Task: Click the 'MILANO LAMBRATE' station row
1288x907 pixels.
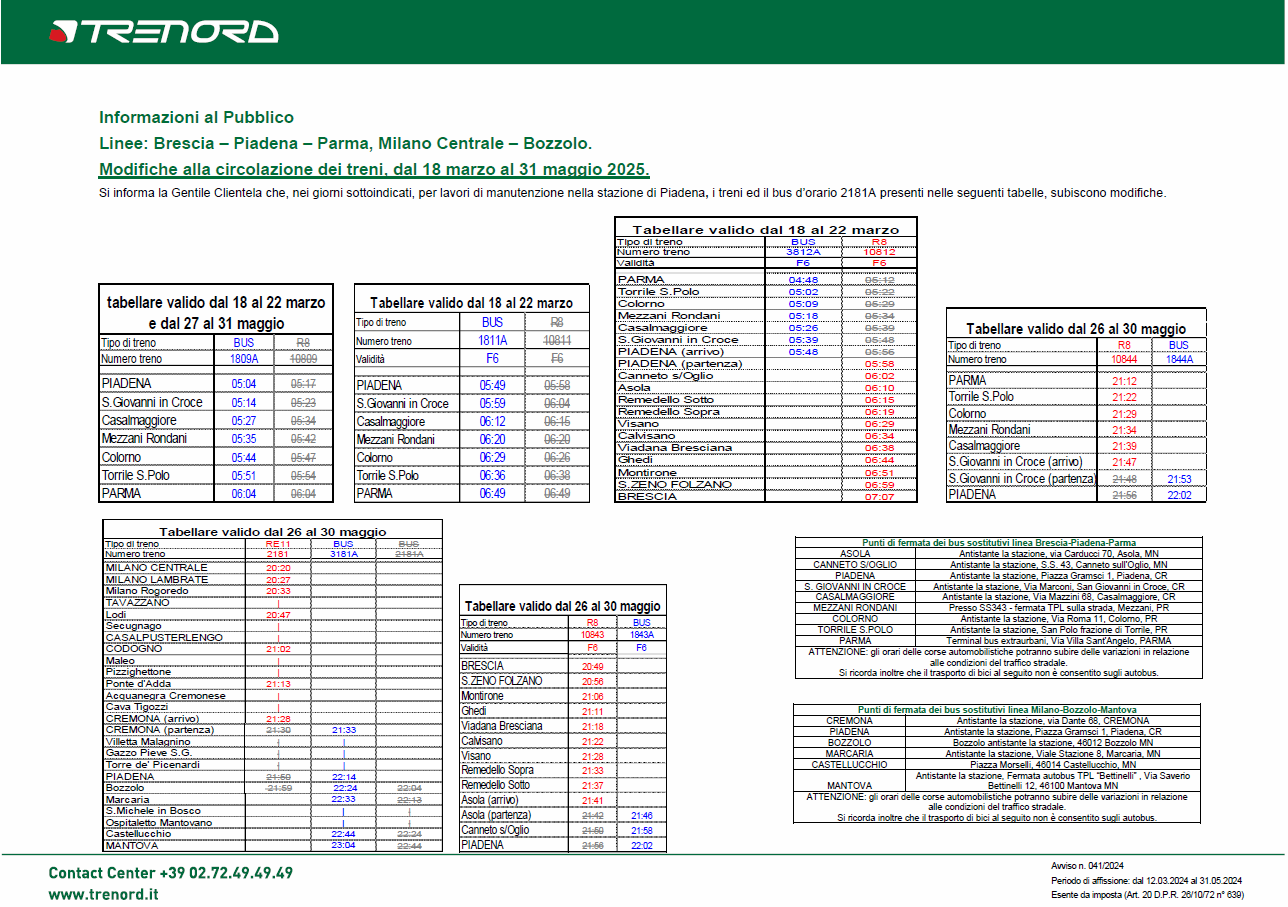Action: click(x=157, y=579)
